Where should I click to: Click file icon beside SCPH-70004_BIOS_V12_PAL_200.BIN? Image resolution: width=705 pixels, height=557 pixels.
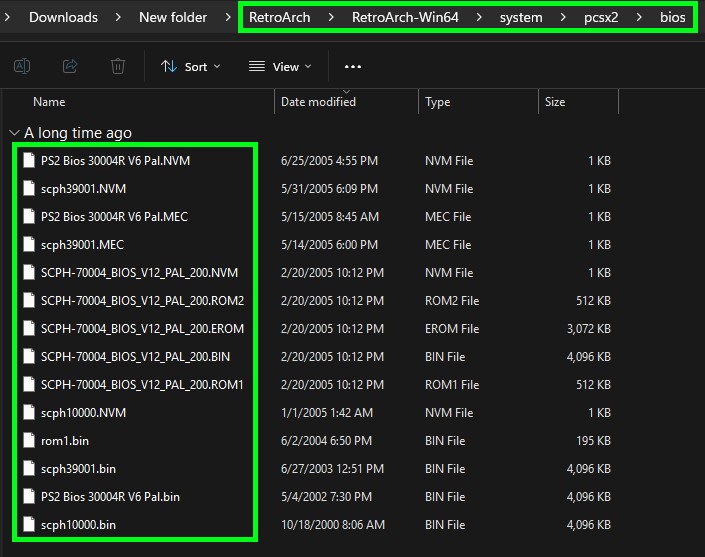point(29,356)
